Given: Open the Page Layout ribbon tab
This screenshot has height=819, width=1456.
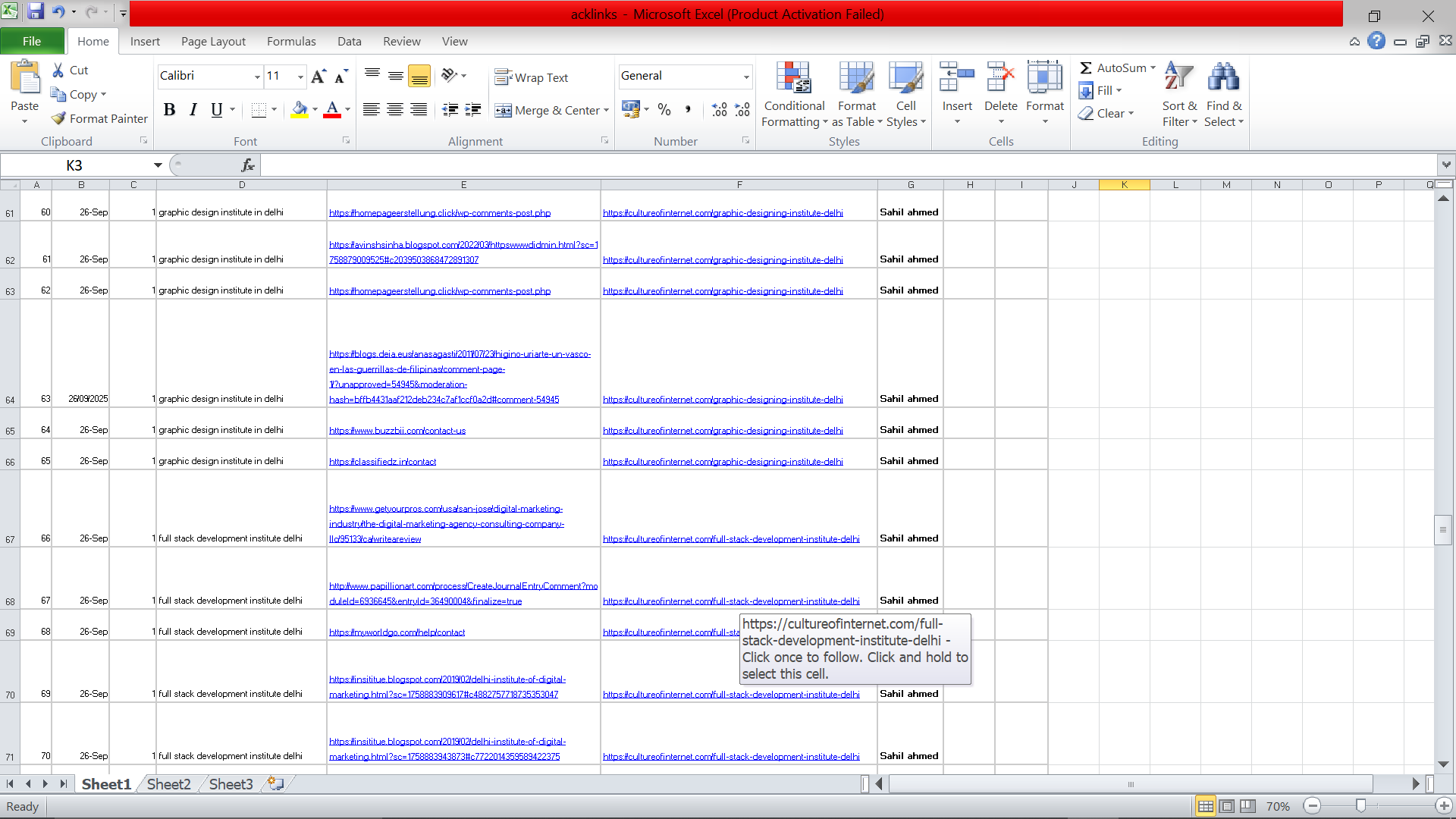Looking at the screenshot, I should pyautogui.click(x=213, y=41).
